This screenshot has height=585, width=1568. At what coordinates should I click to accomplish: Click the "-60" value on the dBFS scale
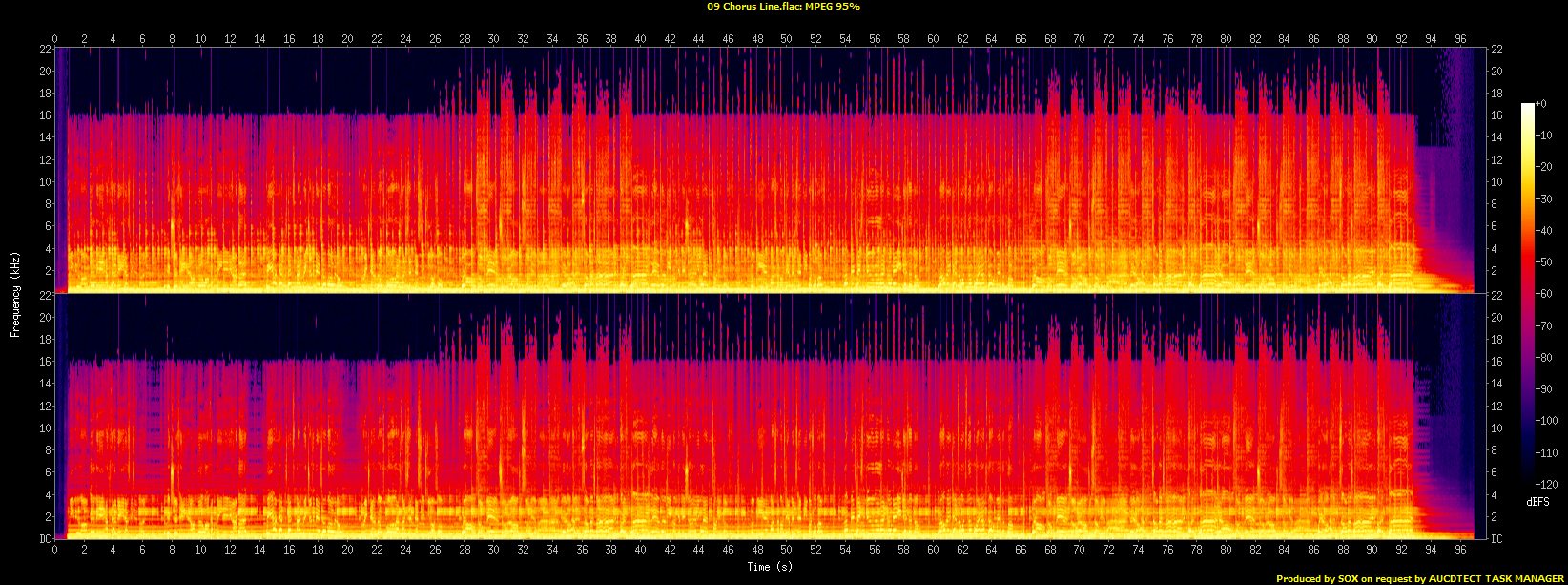pos(1546,294)
